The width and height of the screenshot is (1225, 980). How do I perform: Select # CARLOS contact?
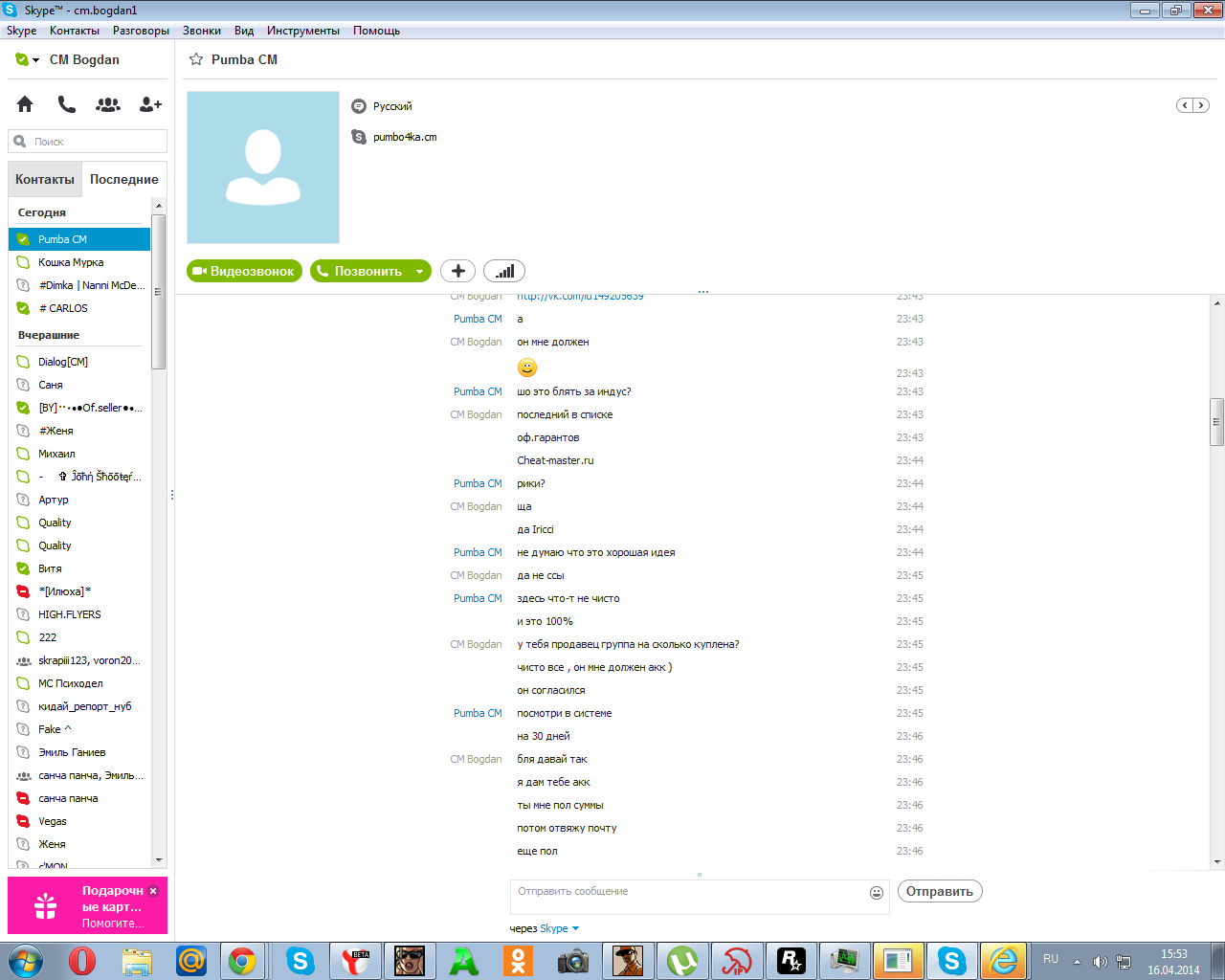(x=79, y=308)
